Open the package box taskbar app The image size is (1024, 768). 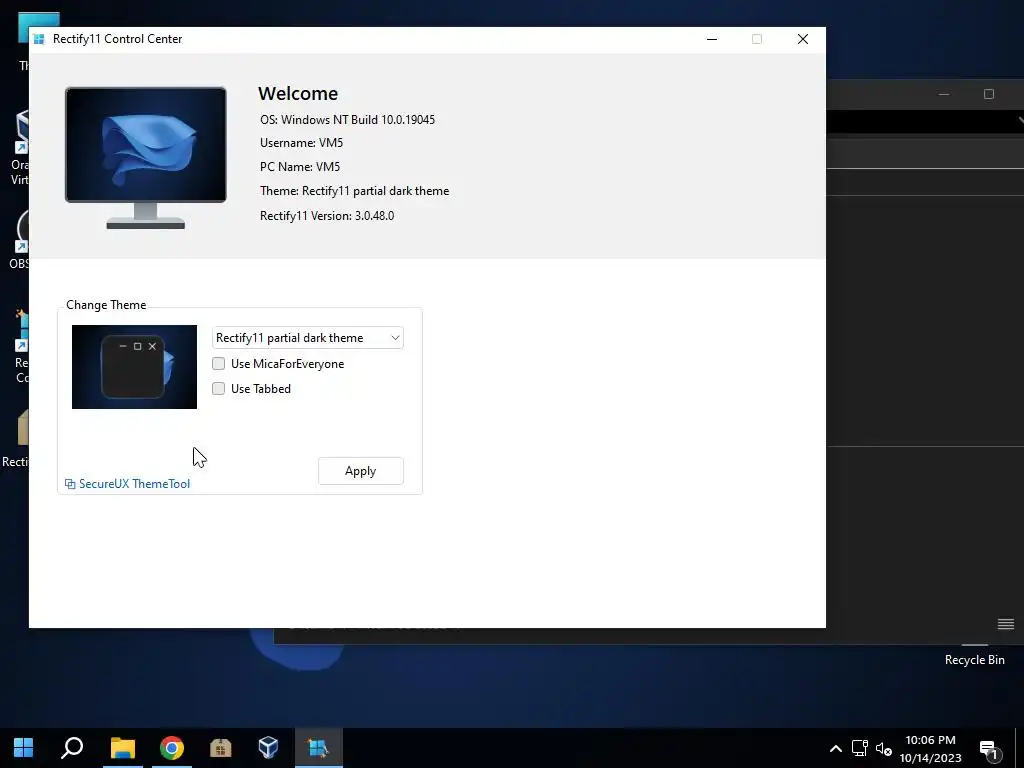coord(221,748)
